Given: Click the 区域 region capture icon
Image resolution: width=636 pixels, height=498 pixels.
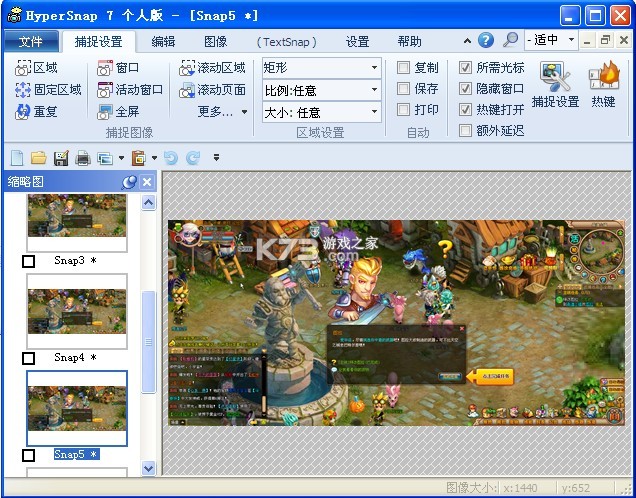Looking at the screenshot, I should tap(23, 68).
